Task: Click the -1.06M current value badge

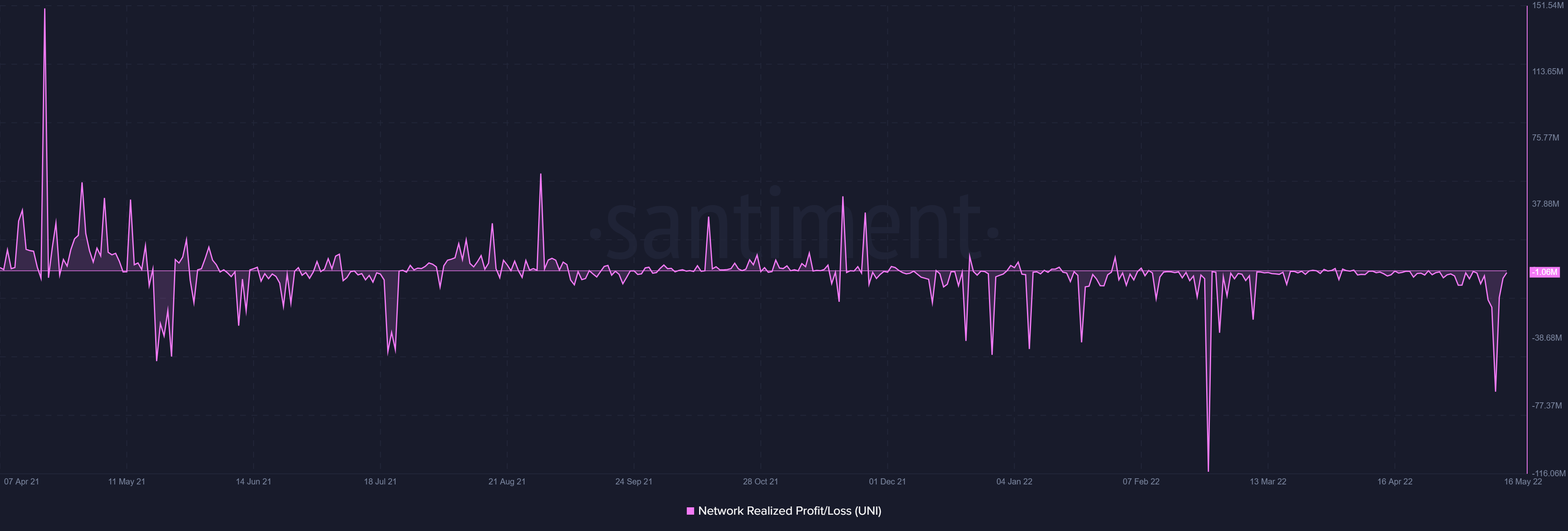Action: coord(1544,272)
